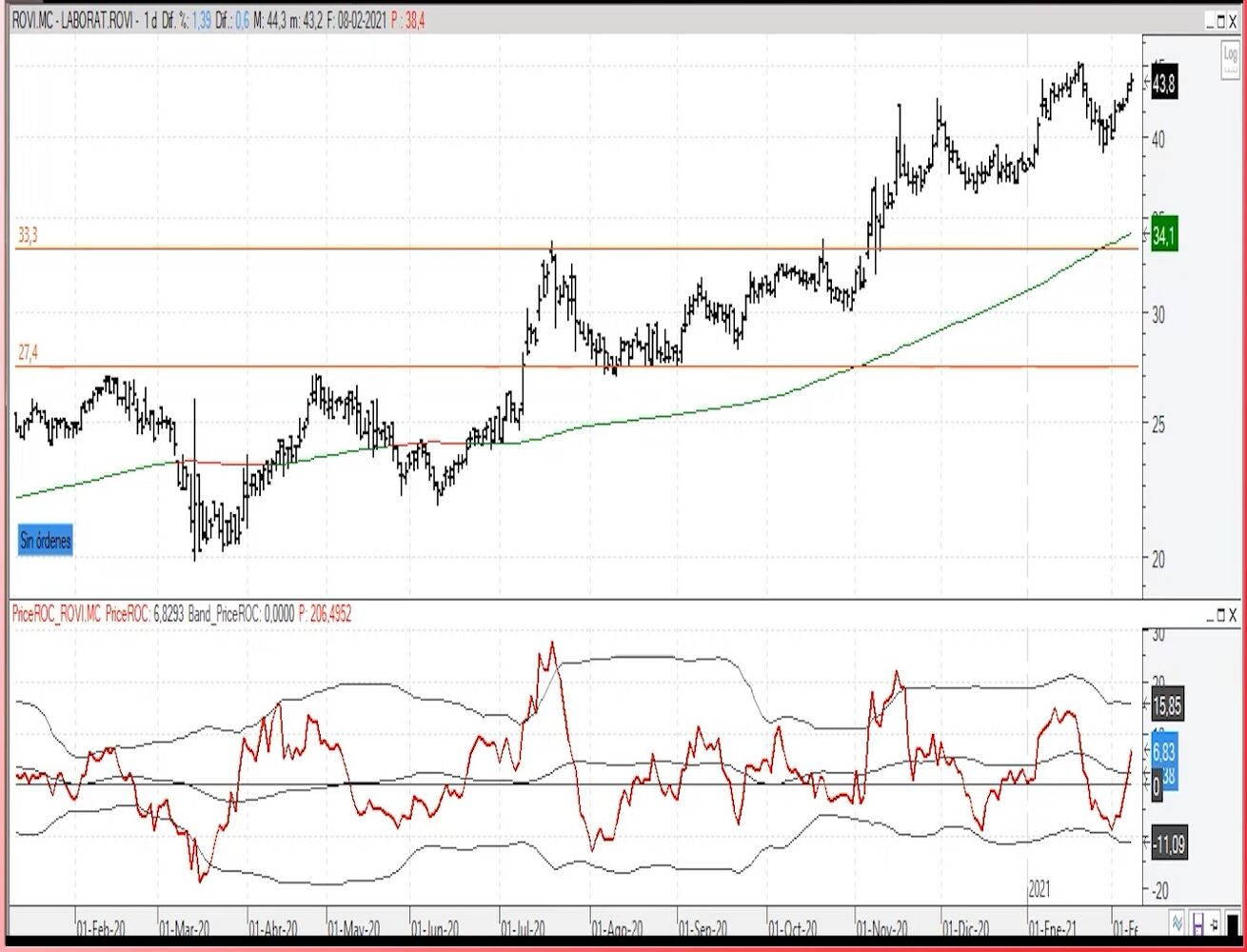
Task: Click the ROVI.MC - LABORAT.ROVI chart title
Action: coord(74,21)
